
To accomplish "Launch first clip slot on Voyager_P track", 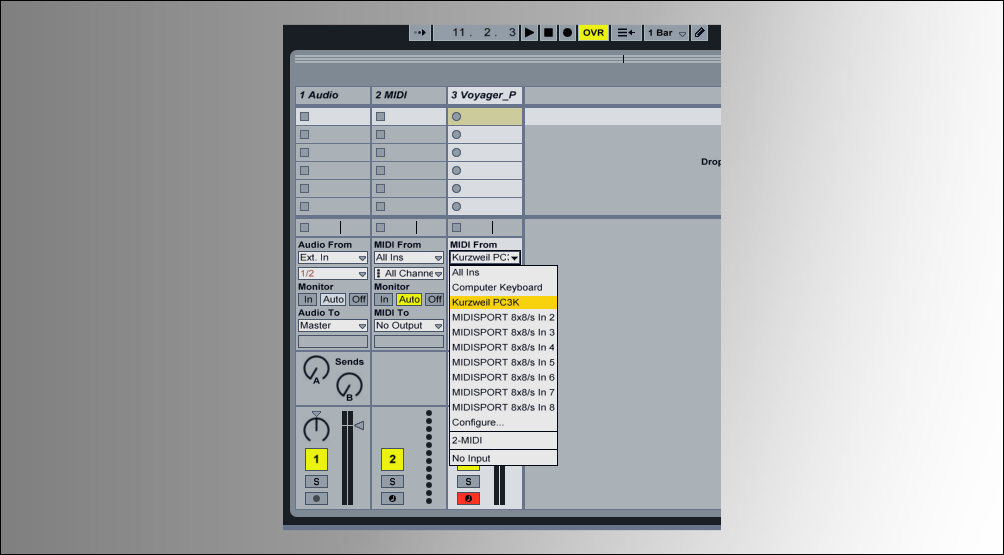I will tap(457, 117).
